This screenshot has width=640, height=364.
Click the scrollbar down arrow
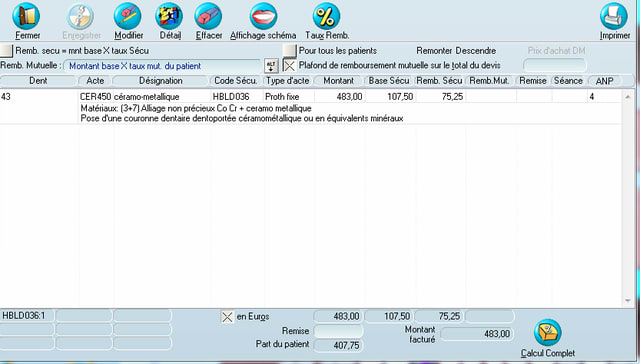628,301
